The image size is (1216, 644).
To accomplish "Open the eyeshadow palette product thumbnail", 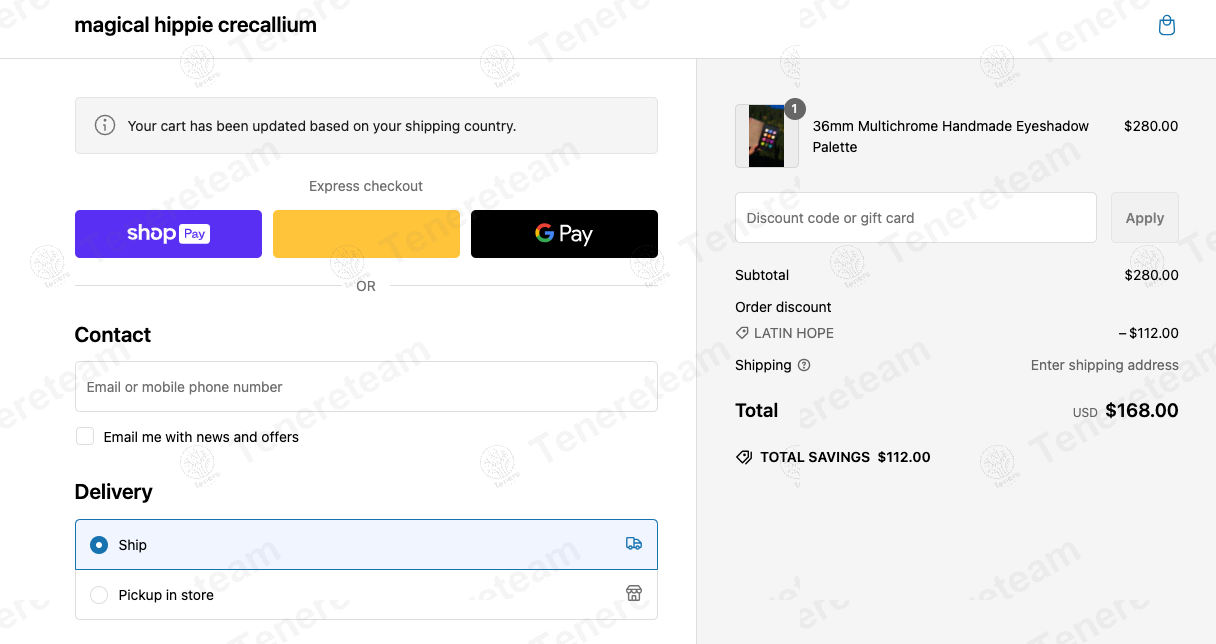I will click(x=767, y=136).
